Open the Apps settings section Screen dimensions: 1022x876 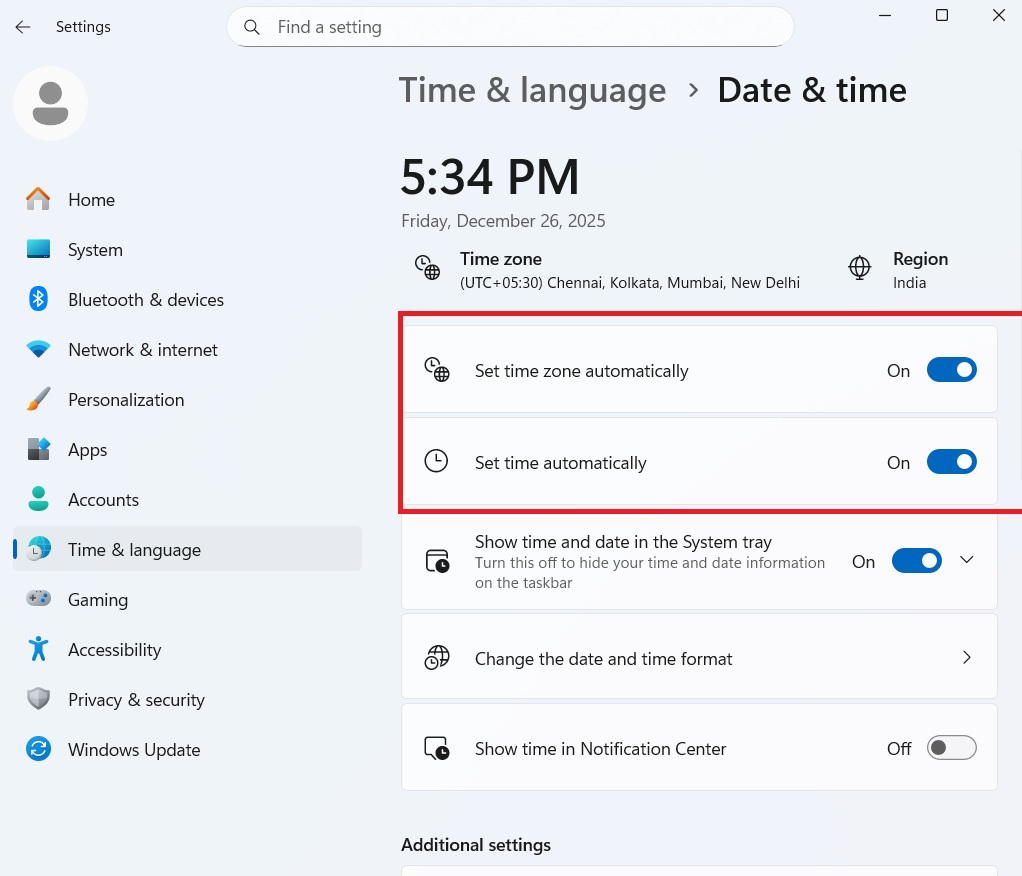pyautogui.click(x=87, y=449)
